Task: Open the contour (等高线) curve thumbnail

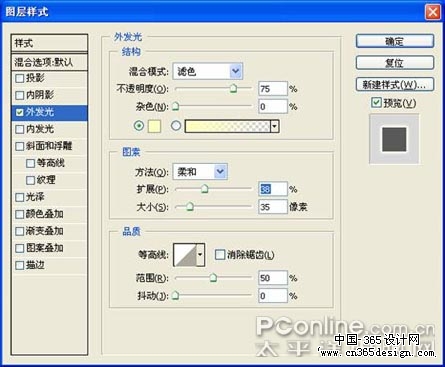Action: [x=185, y=255]
